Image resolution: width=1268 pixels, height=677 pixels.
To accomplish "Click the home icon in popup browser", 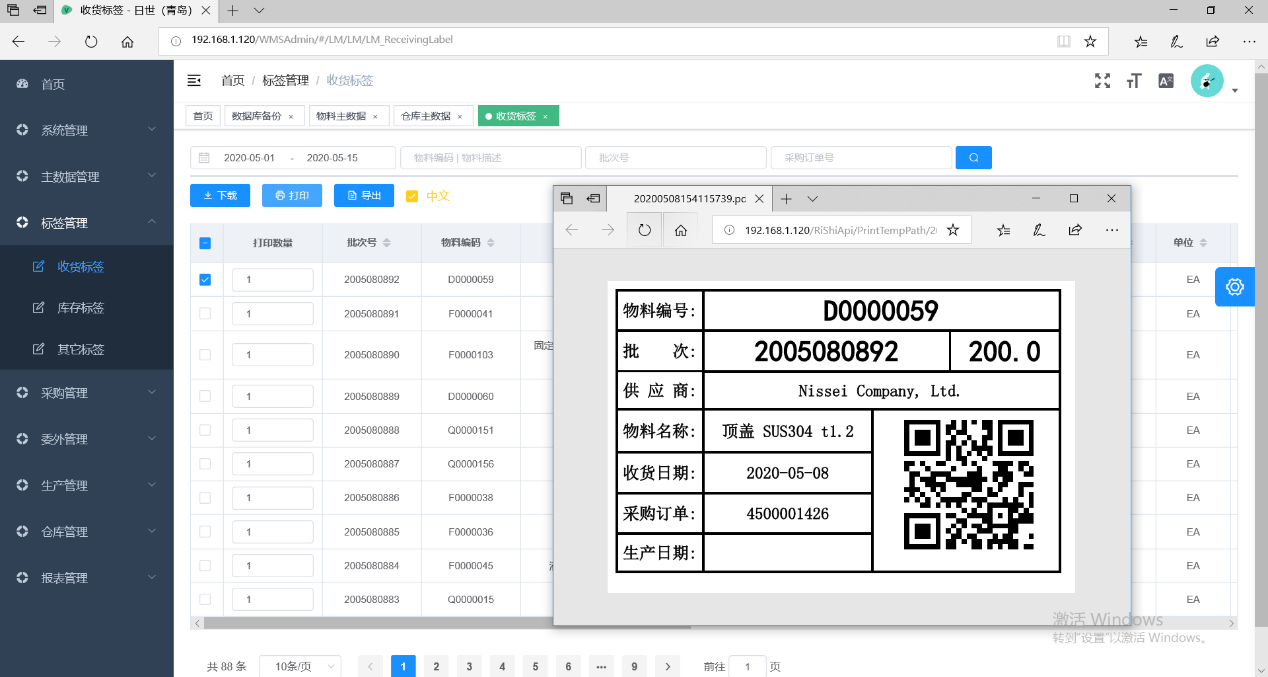I will (x=680, y=230).
